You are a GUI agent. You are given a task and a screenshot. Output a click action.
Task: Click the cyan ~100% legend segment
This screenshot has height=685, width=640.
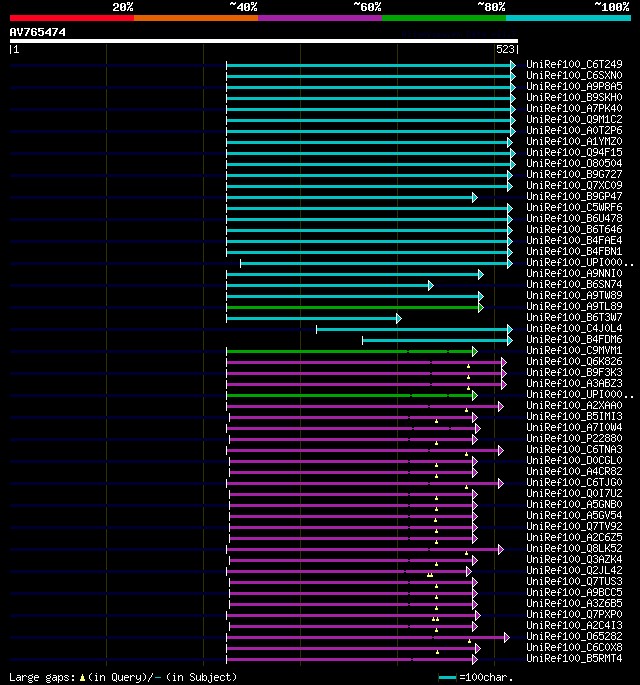pos(568,18)
